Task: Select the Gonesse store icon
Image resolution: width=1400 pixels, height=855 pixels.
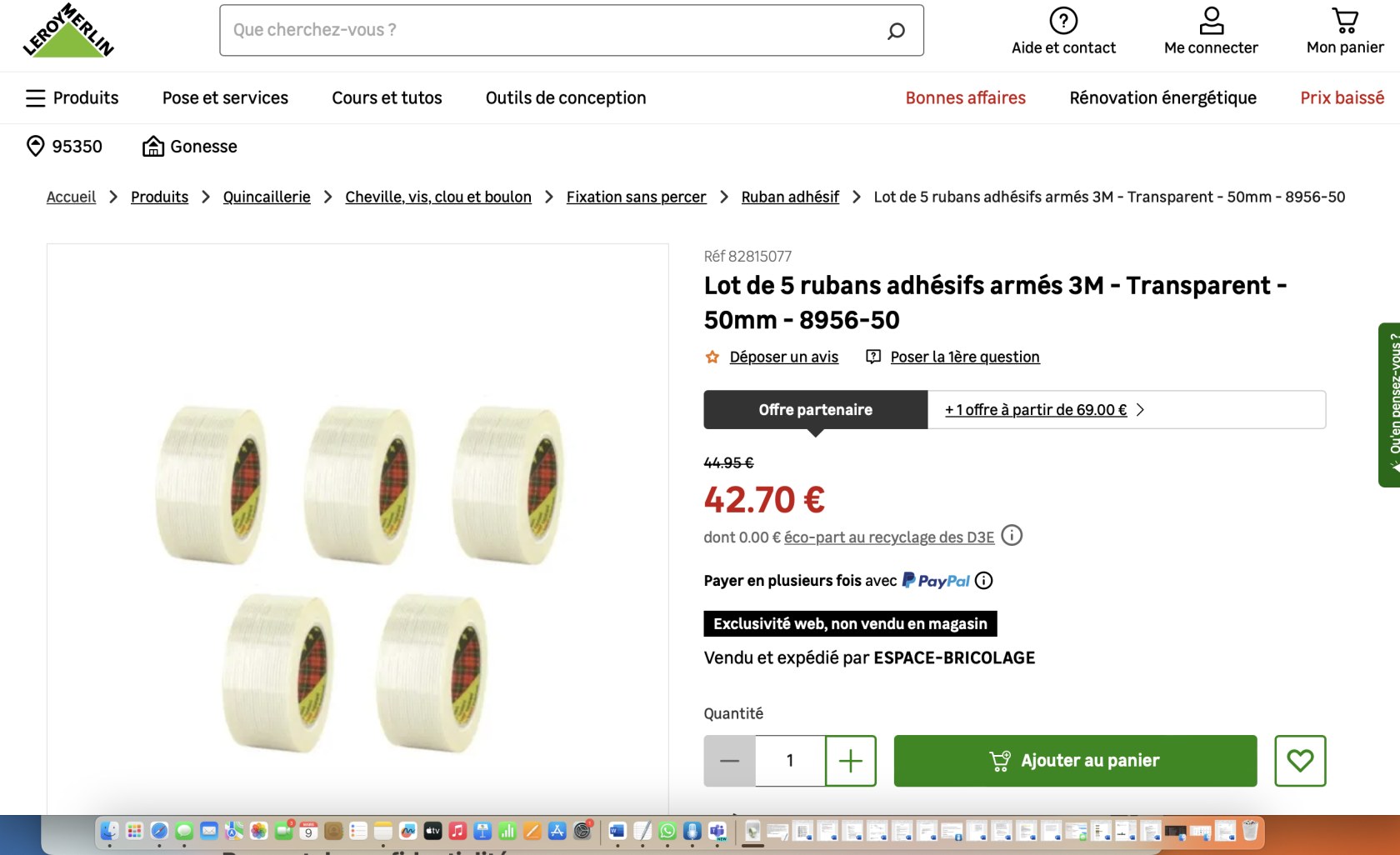Action: tap(152, 146)
